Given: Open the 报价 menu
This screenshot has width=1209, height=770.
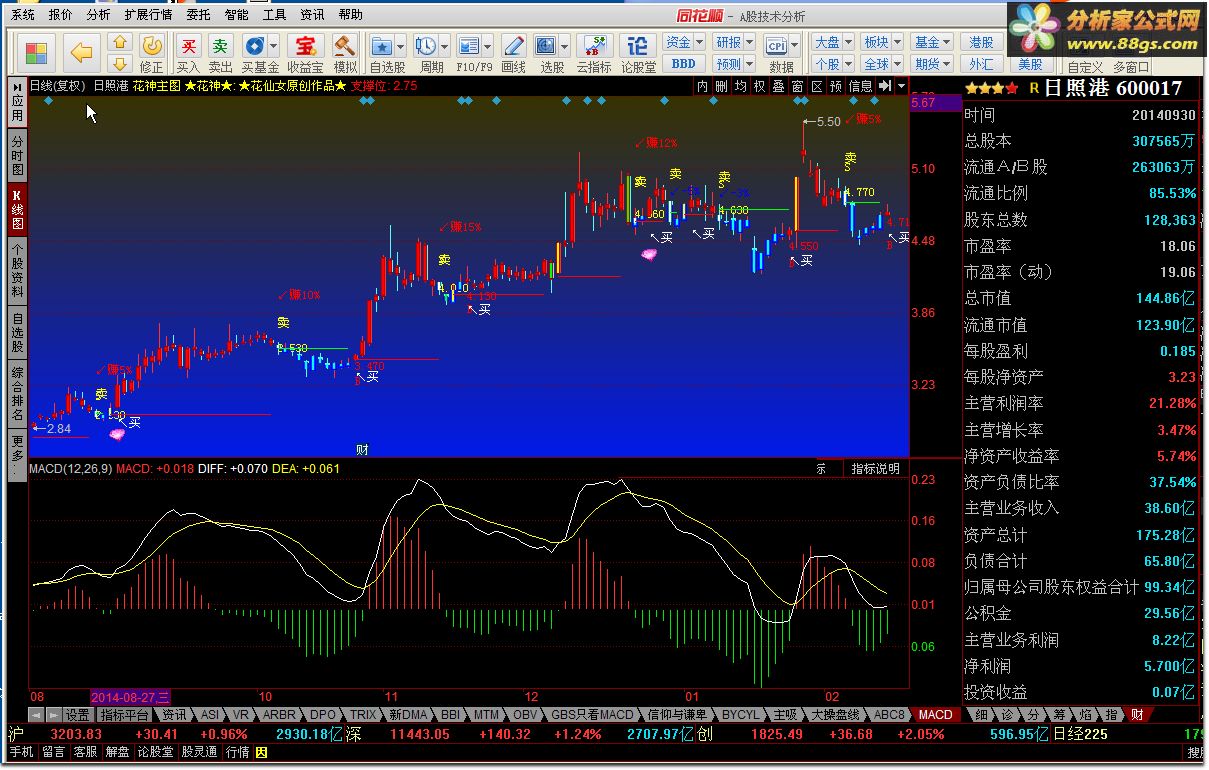Looking at the screenshot, I should pos(60,15).
